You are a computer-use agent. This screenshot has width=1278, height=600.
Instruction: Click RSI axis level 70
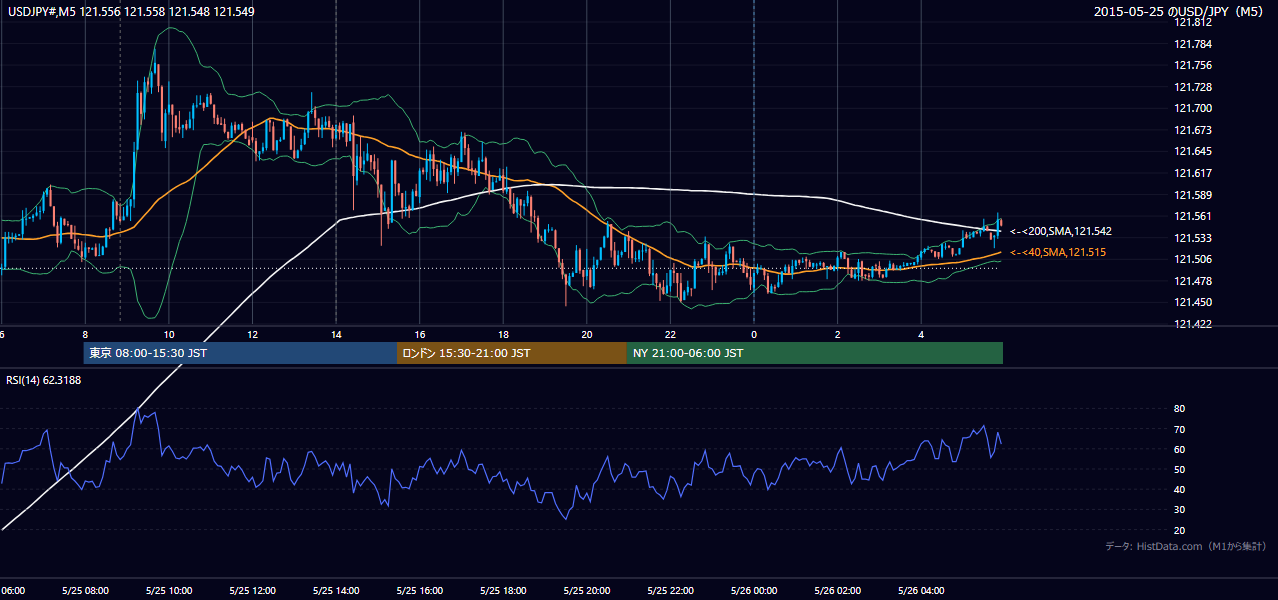pyautogui.click(x=1180, y=429)
